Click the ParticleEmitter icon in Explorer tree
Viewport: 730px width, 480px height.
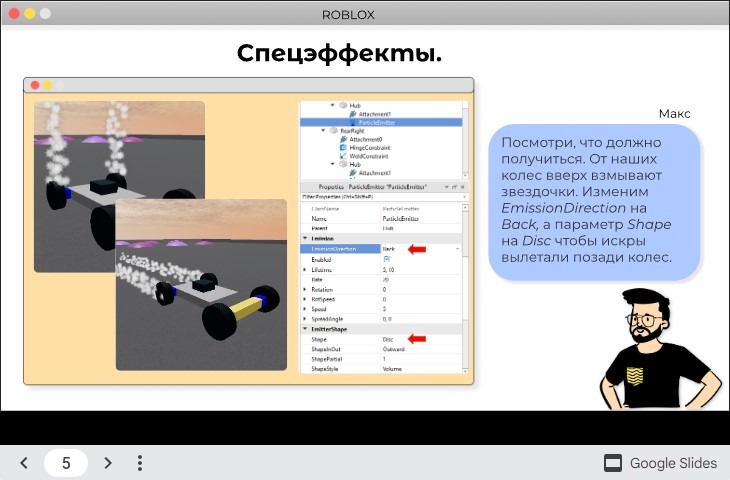[352, 122]
